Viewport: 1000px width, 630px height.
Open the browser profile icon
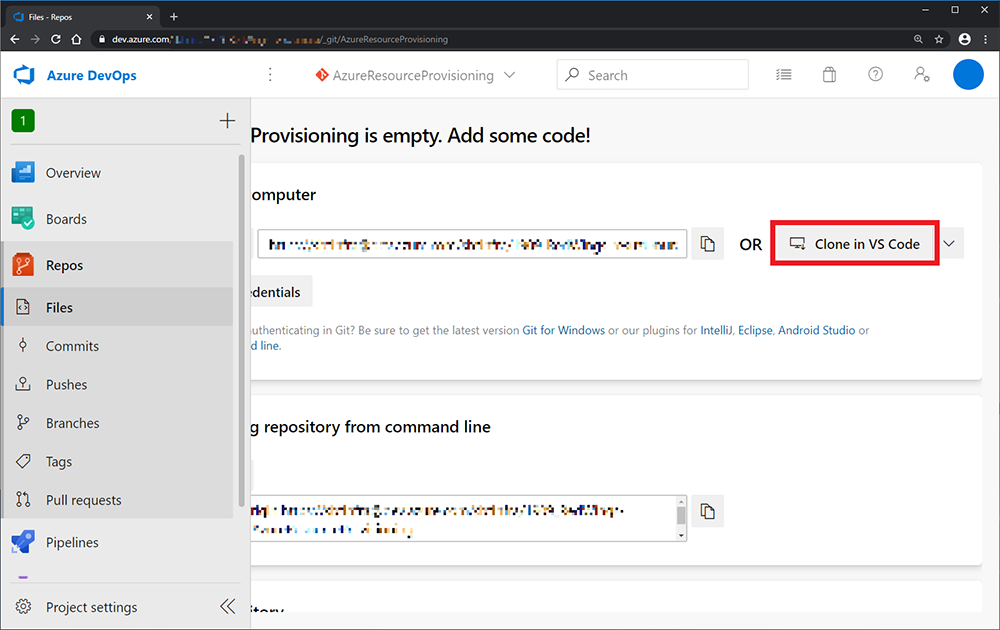tap(964, 40)
